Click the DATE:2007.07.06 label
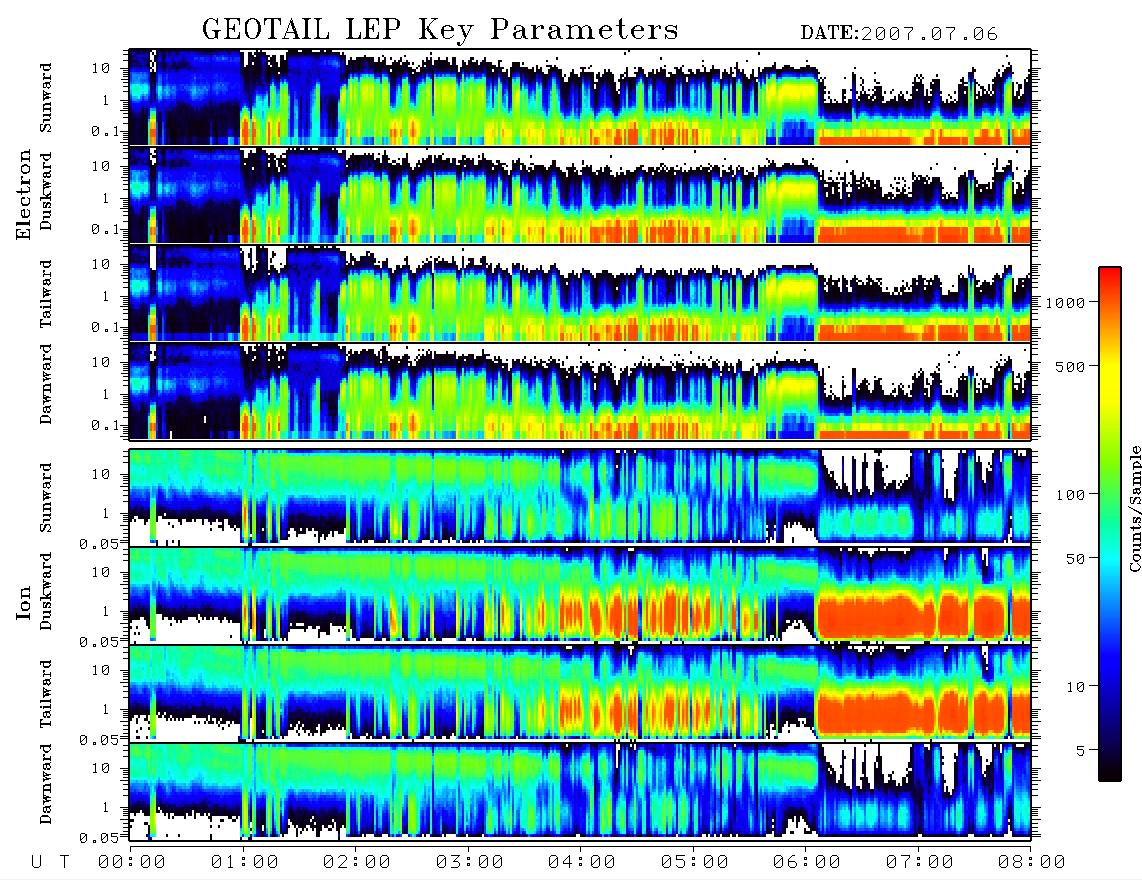Image resolution: width=1142 pixels, height=880 pixels. (899, 34)
